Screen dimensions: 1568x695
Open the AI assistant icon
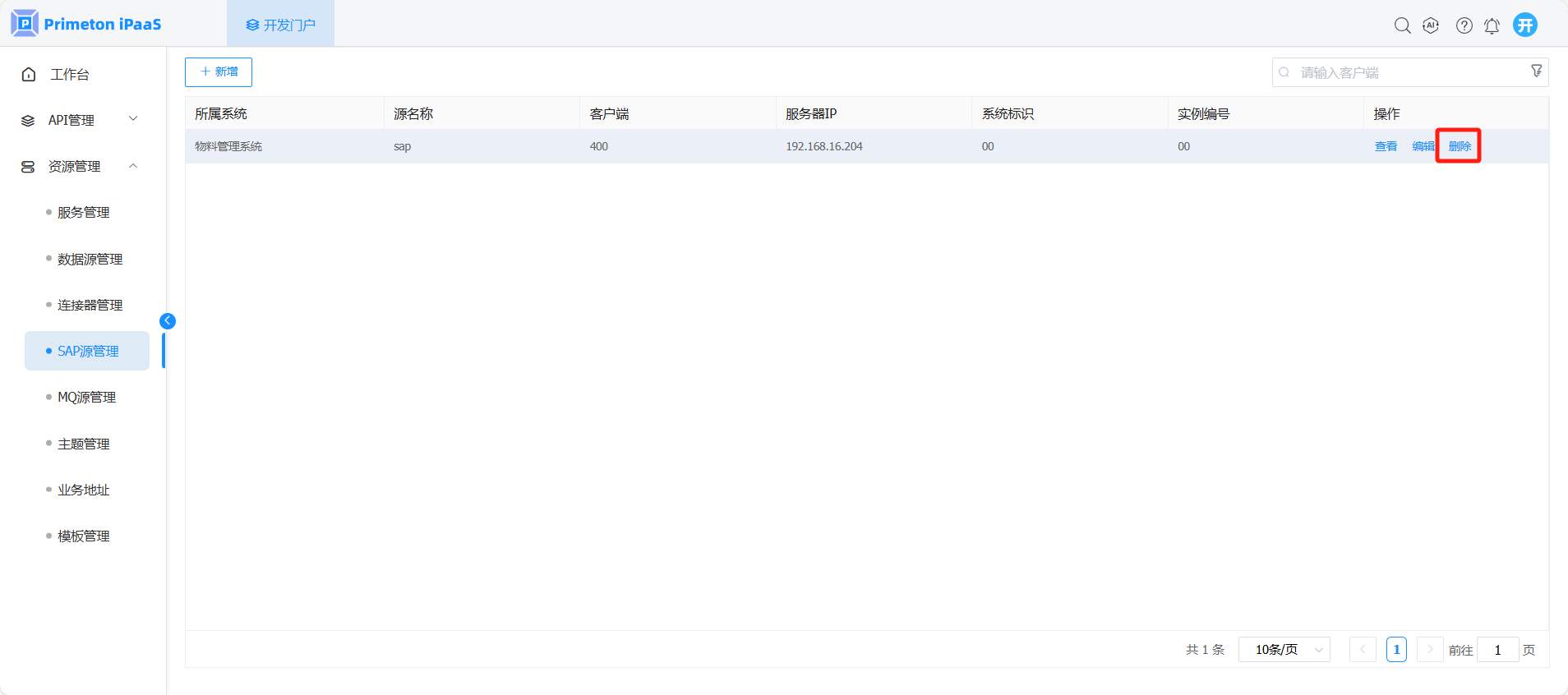(1431, 25)
